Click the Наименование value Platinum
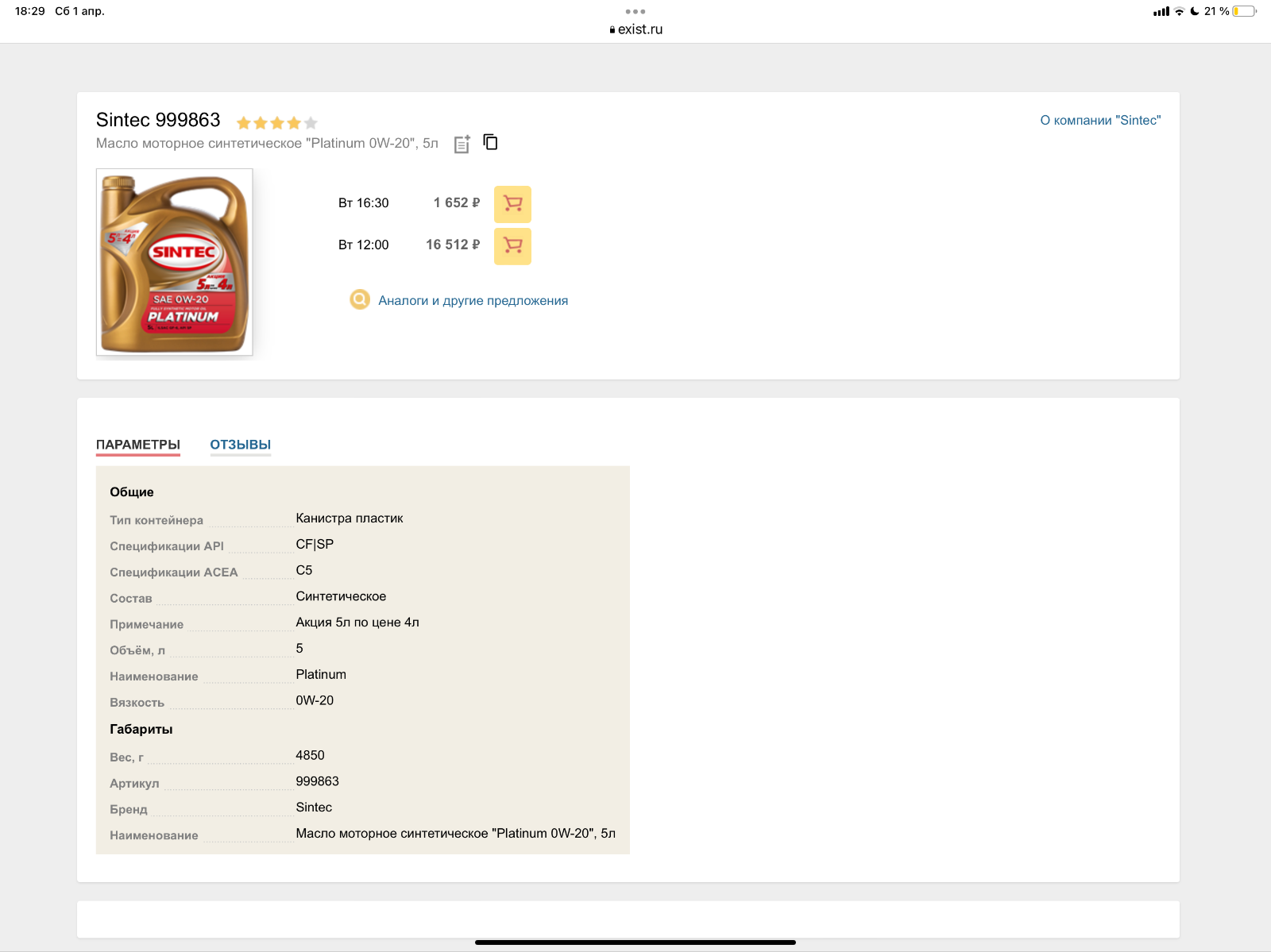Viewport: 1271px width, 952px height. pos(321,674)
